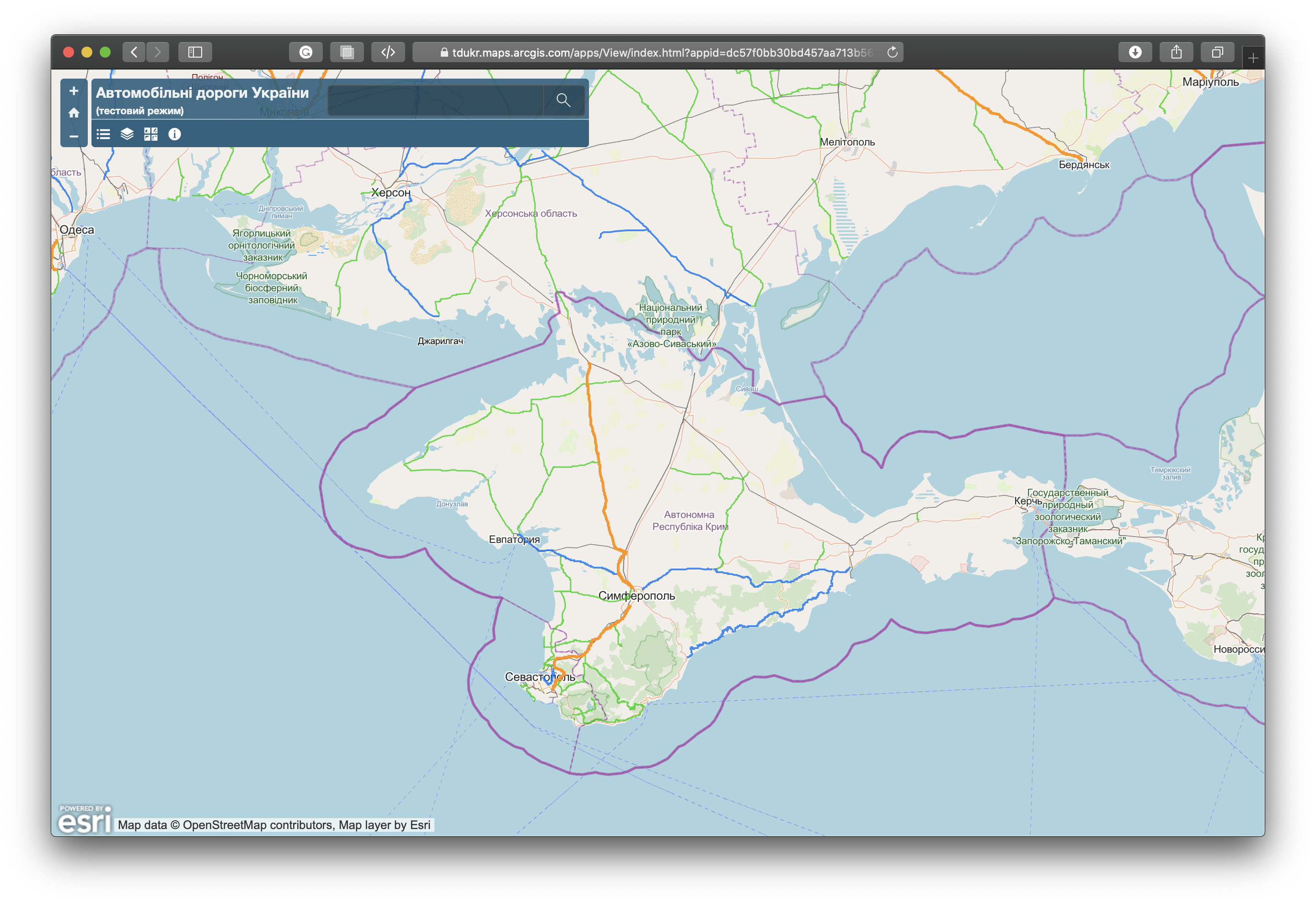Open the map layers panel
The width and height of the screenshot is (1316, 904).
(x=127, y=134)
